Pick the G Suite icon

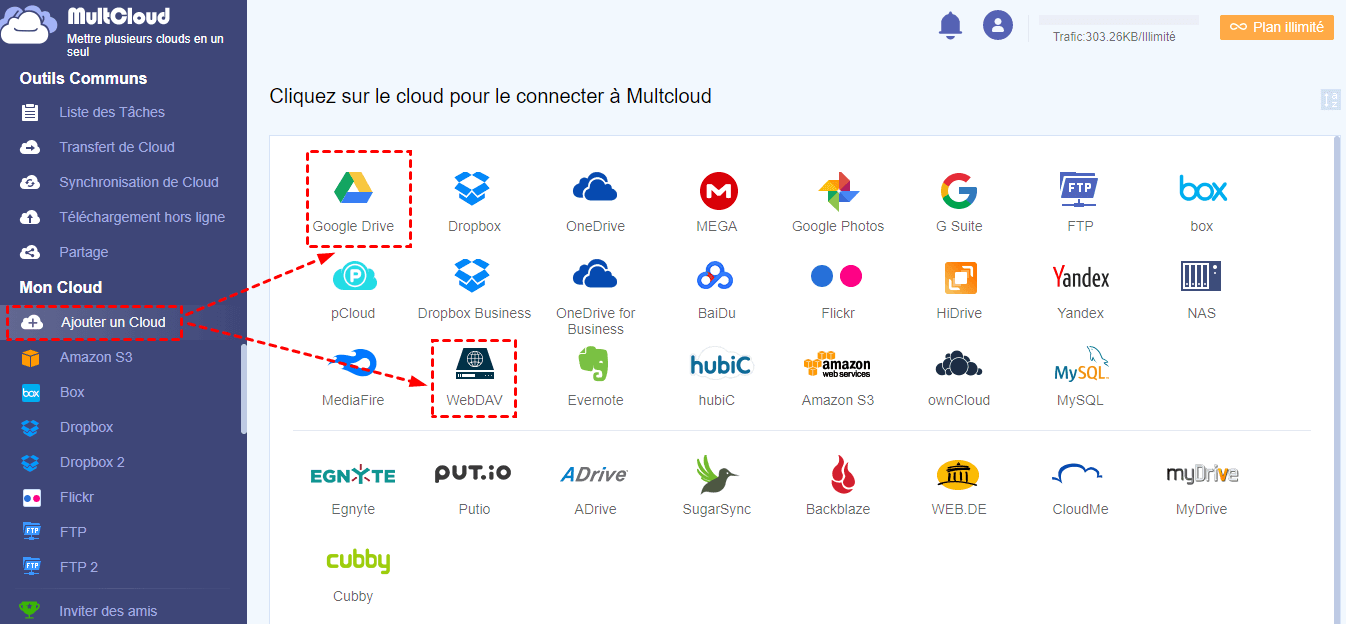coord(959,189)
